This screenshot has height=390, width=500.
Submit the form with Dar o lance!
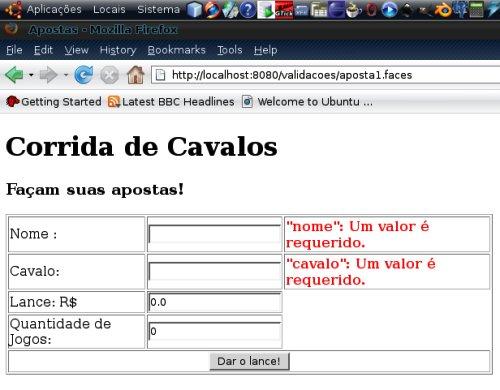(x=249, y=361)
